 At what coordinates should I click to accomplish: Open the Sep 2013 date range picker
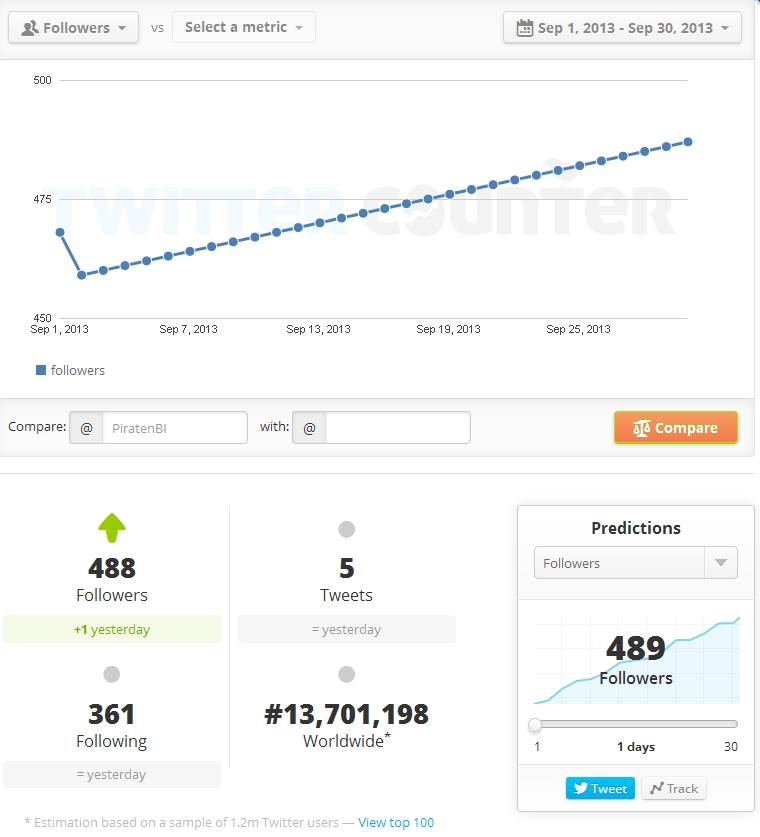tap(622, 28)
